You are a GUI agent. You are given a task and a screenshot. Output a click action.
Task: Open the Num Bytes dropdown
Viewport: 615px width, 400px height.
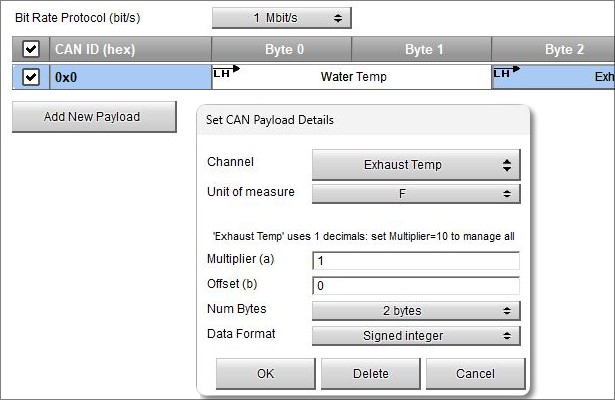[416, 310]
